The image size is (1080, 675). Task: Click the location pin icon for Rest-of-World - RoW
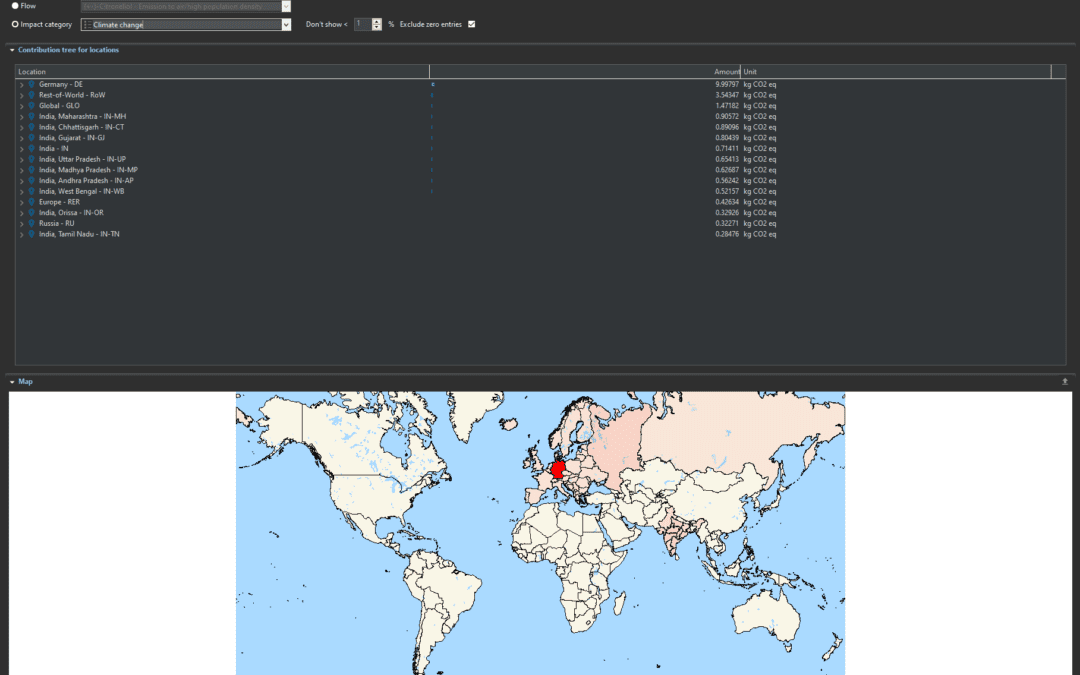coord(31,95)
